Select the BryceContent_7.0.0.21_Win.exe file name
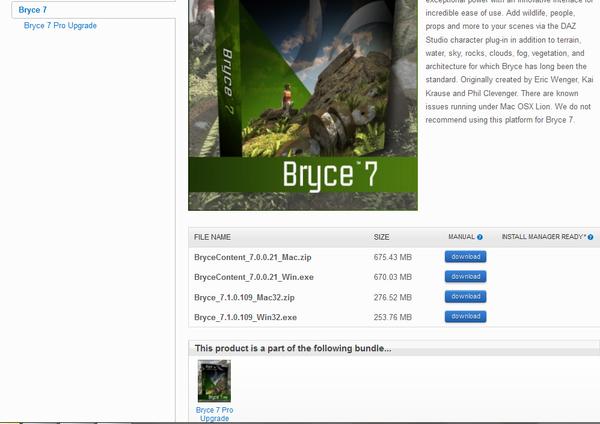The height and width of the screenshot is (424, 600). 254,277
